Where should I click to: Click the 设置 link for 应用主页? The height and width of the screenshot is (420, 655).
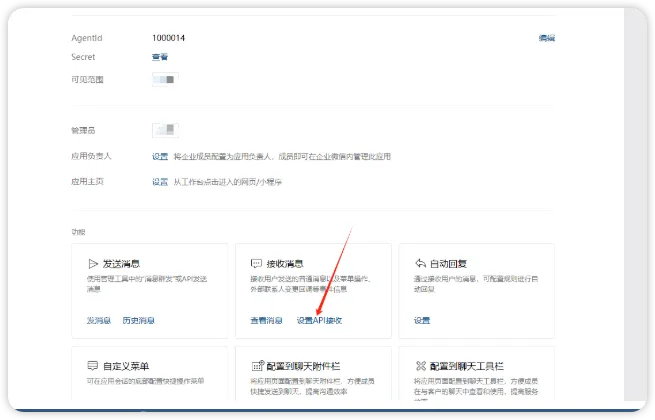pyautogui.click(x=160, y=182)
